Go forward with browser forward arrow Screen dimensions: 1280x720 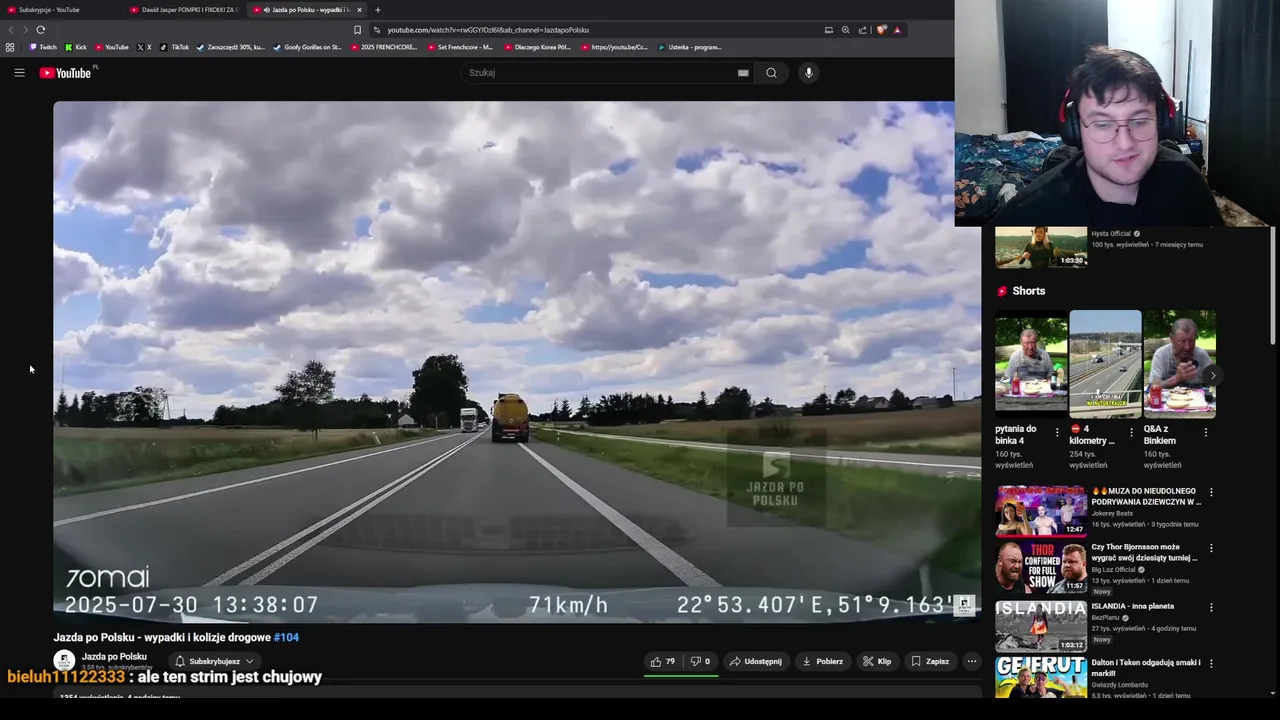pyautogui.click(x=25, y=30)
